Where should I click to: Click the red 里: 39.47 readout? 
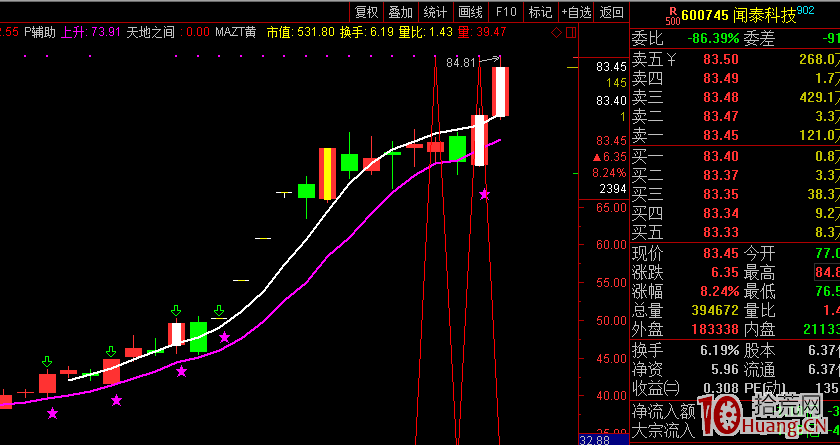coord(482,33)
